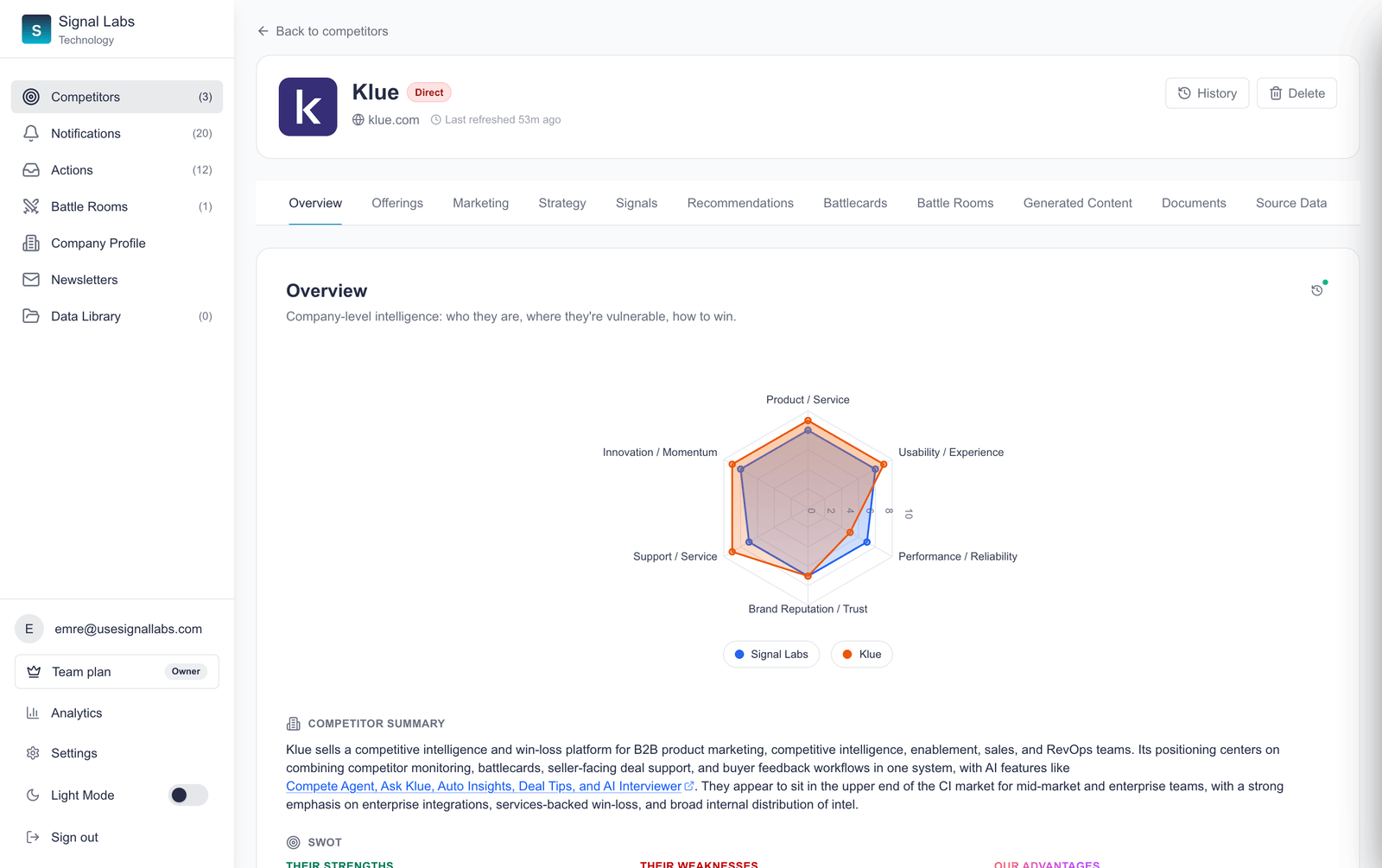Click the Sign out arrow icon
This screenshot has height=868, width=1382.
point(33,837)
